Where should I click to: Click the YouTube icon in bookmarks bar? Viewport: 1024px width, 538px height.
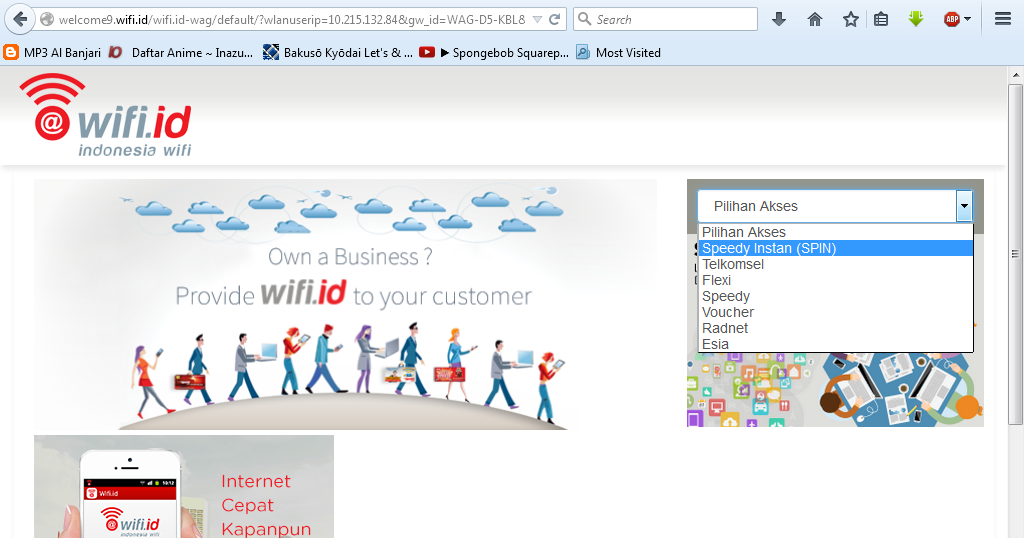coord(427,52)
